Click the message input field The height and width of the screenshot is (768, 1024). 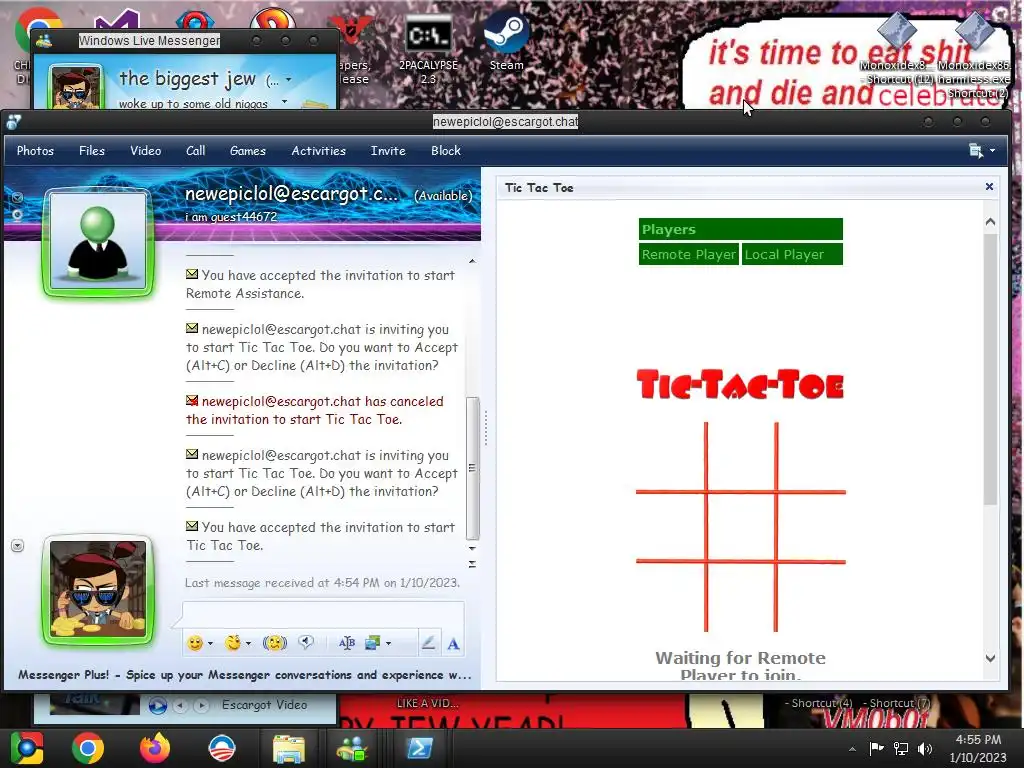click(x=323, y=615)
